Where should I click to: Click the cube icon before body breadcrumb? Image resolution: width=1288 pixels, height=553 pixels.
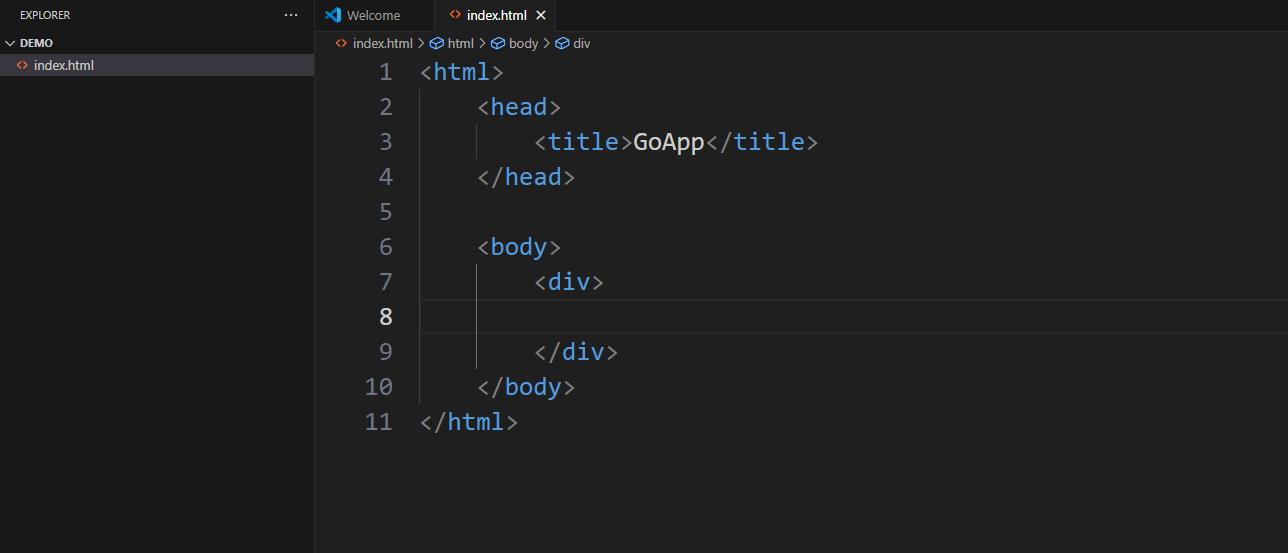point(498,43)
